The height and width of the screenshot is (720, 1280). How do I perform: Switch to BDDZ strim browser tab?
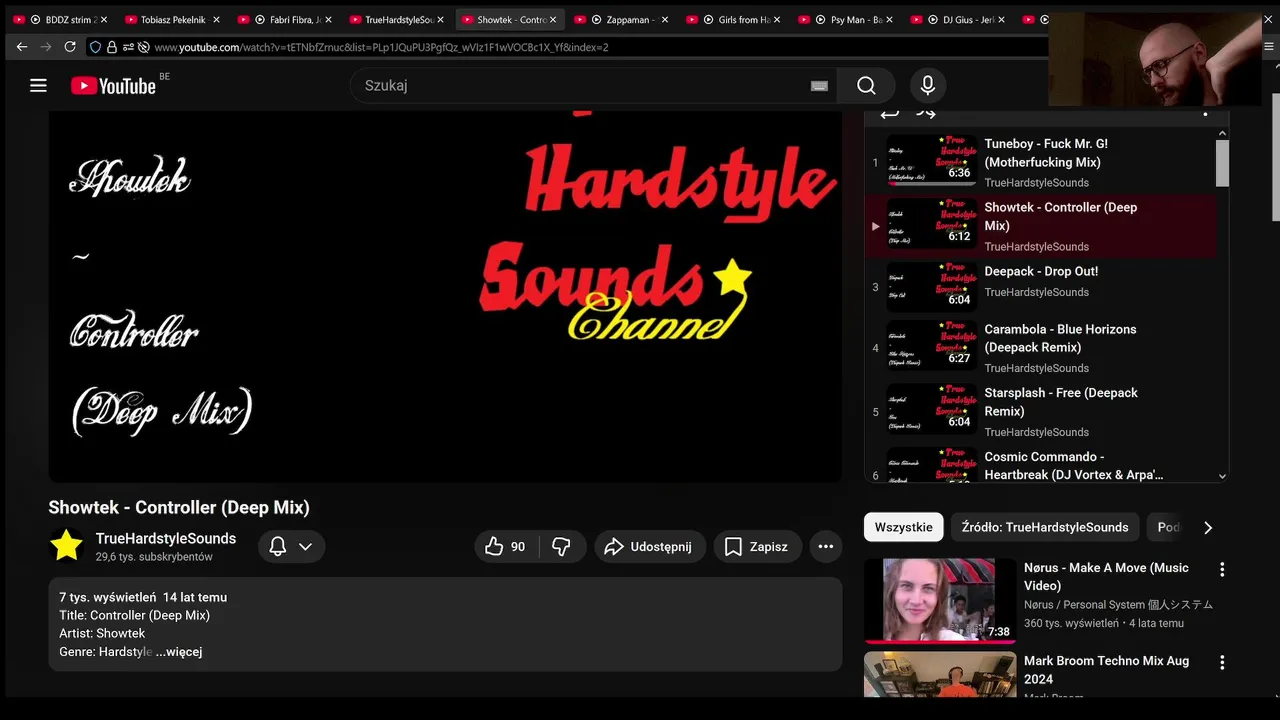[61, 19]
